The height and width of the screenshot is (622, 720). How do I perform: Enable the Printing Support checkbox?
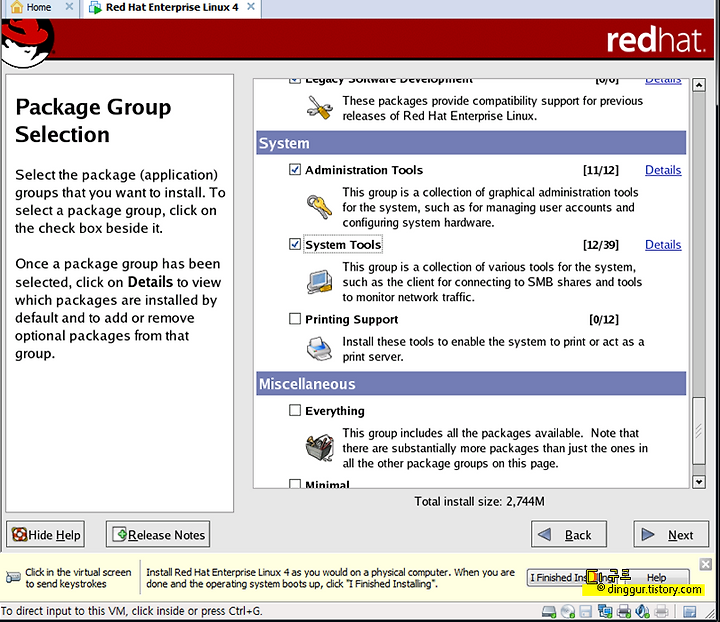click(x=295, y=319)
